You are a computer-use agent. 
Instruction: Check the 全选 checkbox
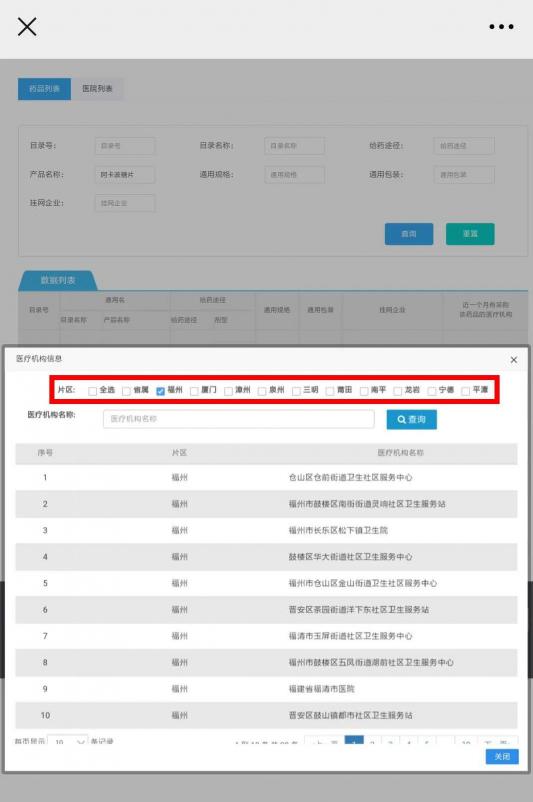(93, 391)
